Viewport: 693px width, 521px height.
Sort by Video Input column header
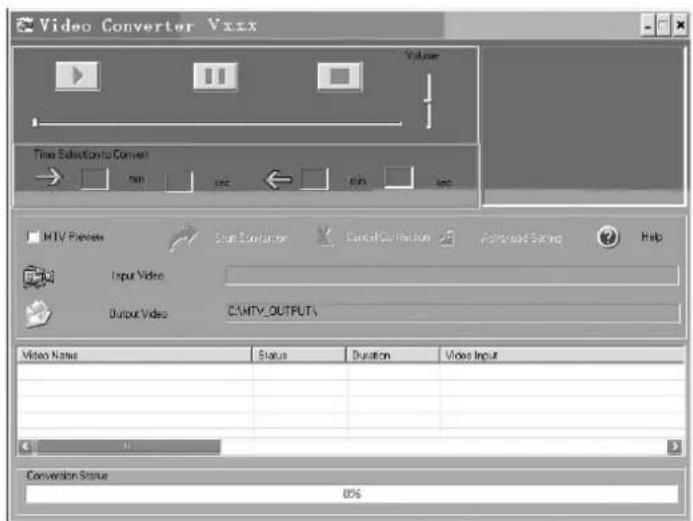click(562, 355)
